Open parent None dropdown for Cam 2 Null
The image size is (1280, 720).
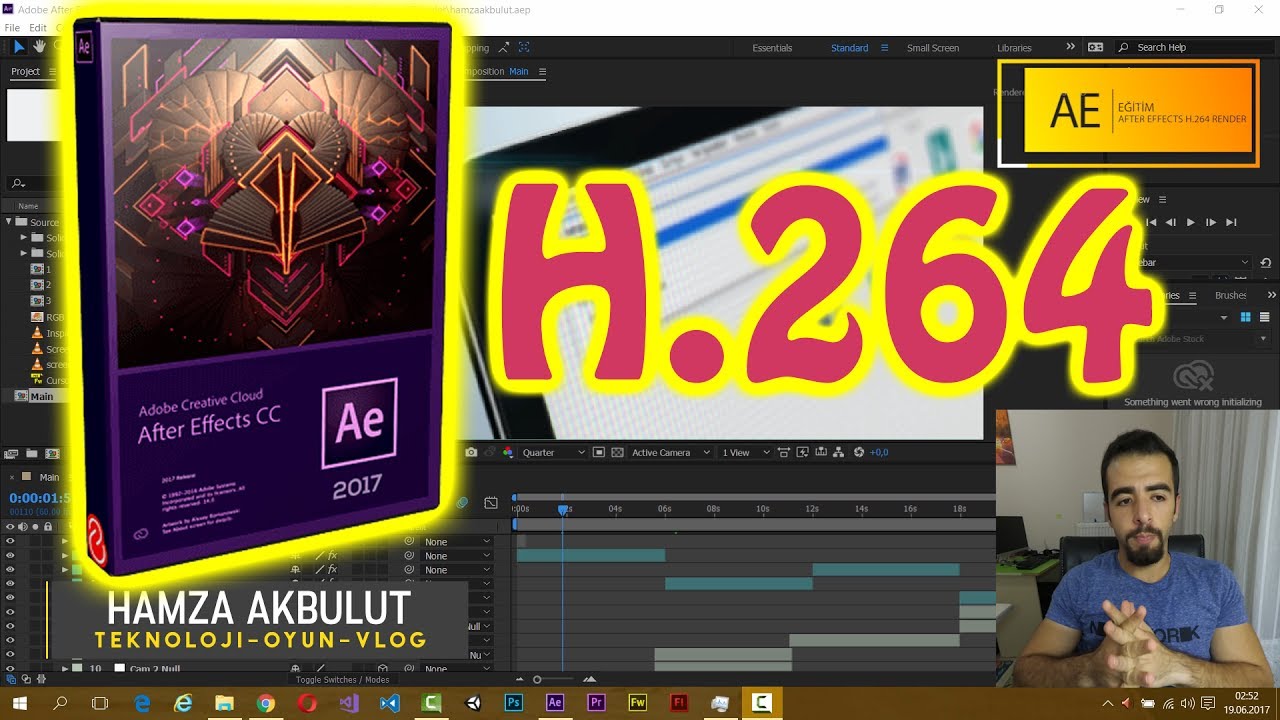point(456,668)
